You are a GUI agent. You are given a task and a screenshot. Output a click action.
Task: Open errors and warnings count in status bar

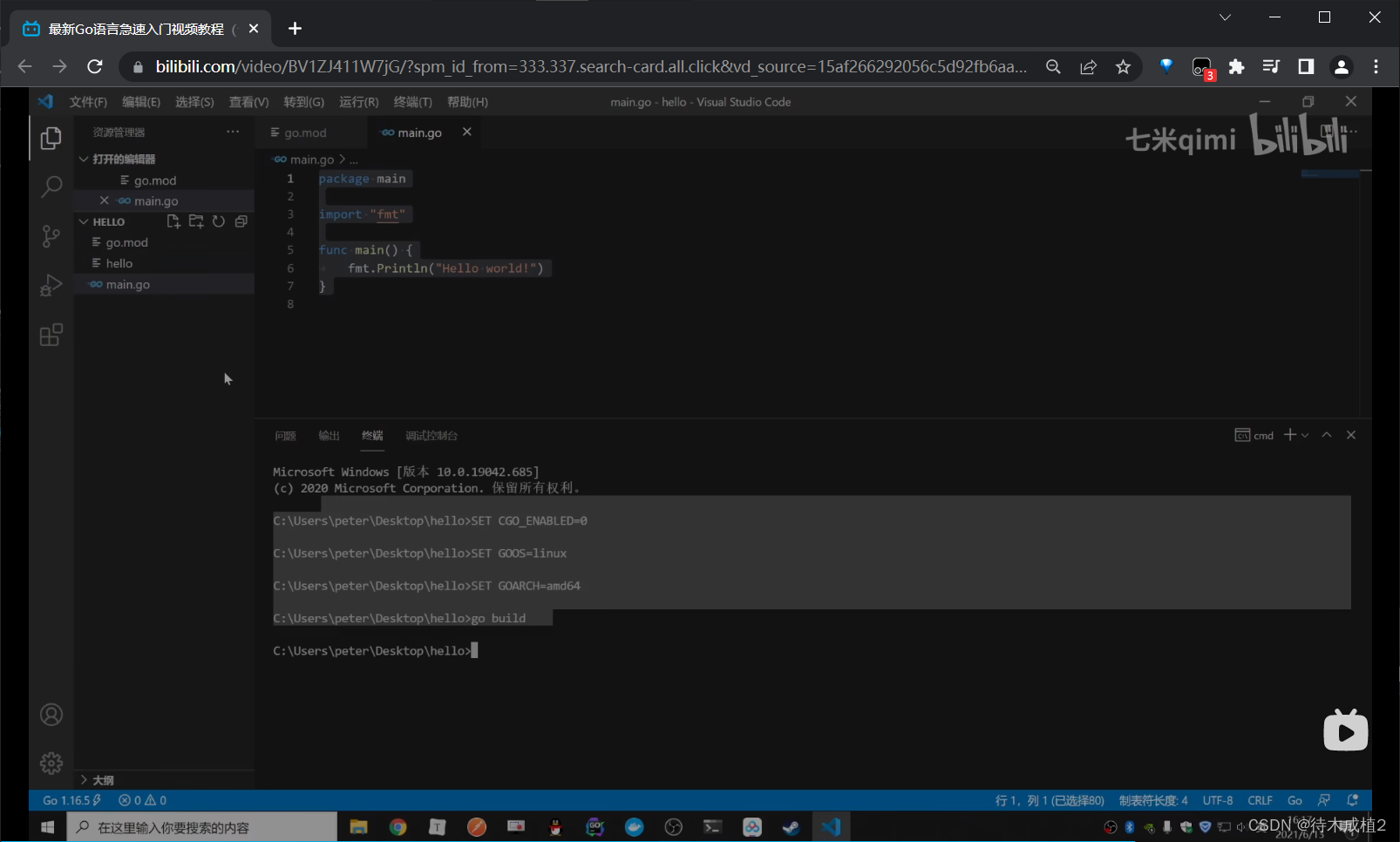pos(142,800)
